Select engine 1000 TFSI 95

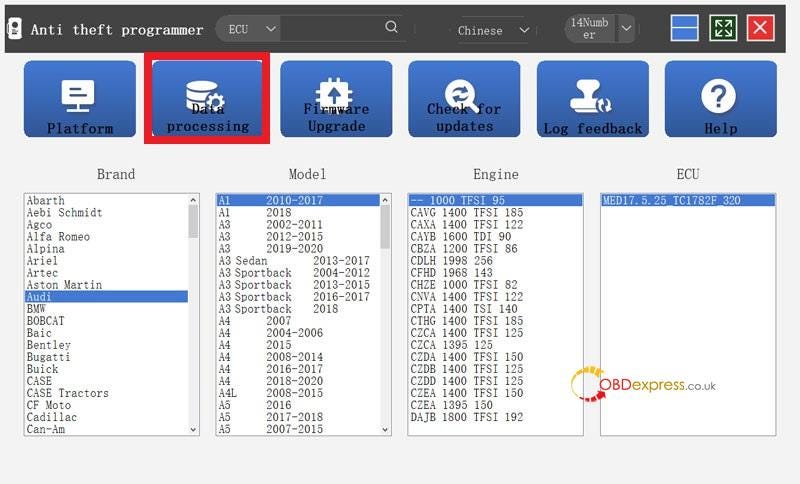point(495,200)
